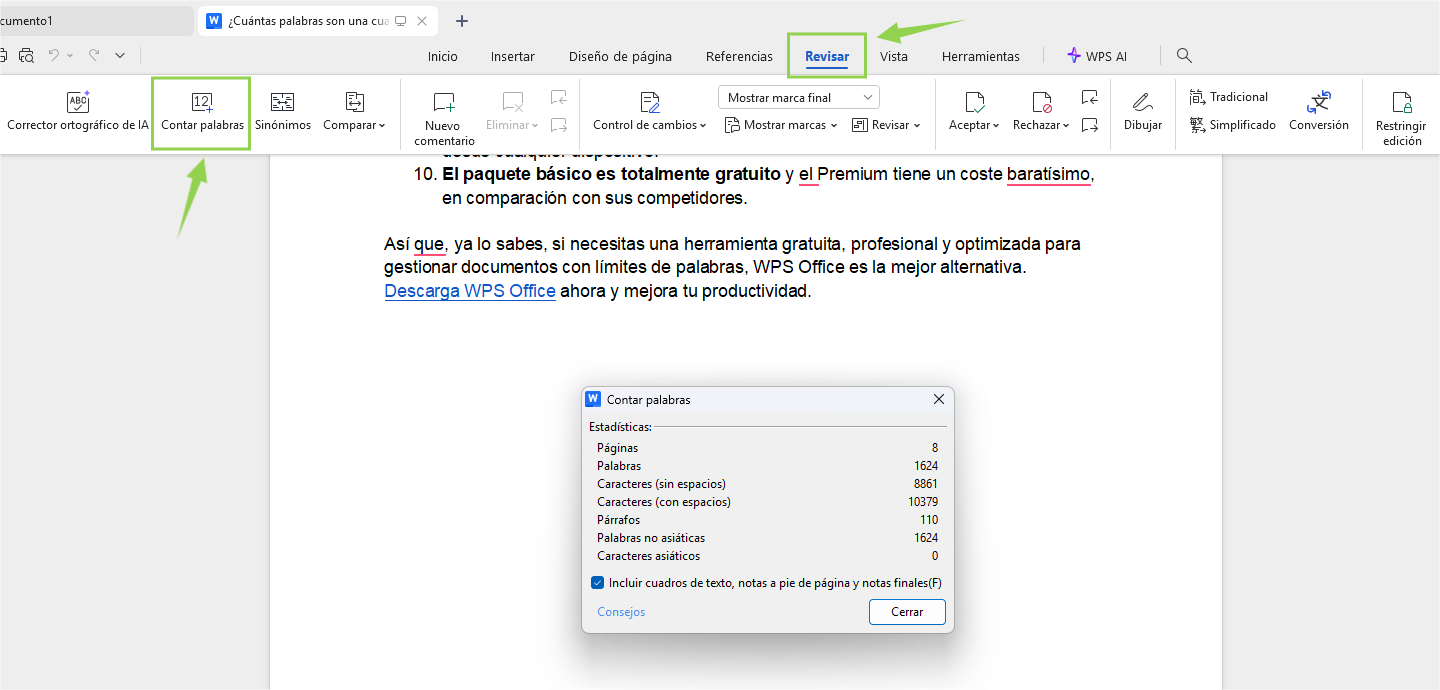Switch to the Insertar tab

[513, 56]
